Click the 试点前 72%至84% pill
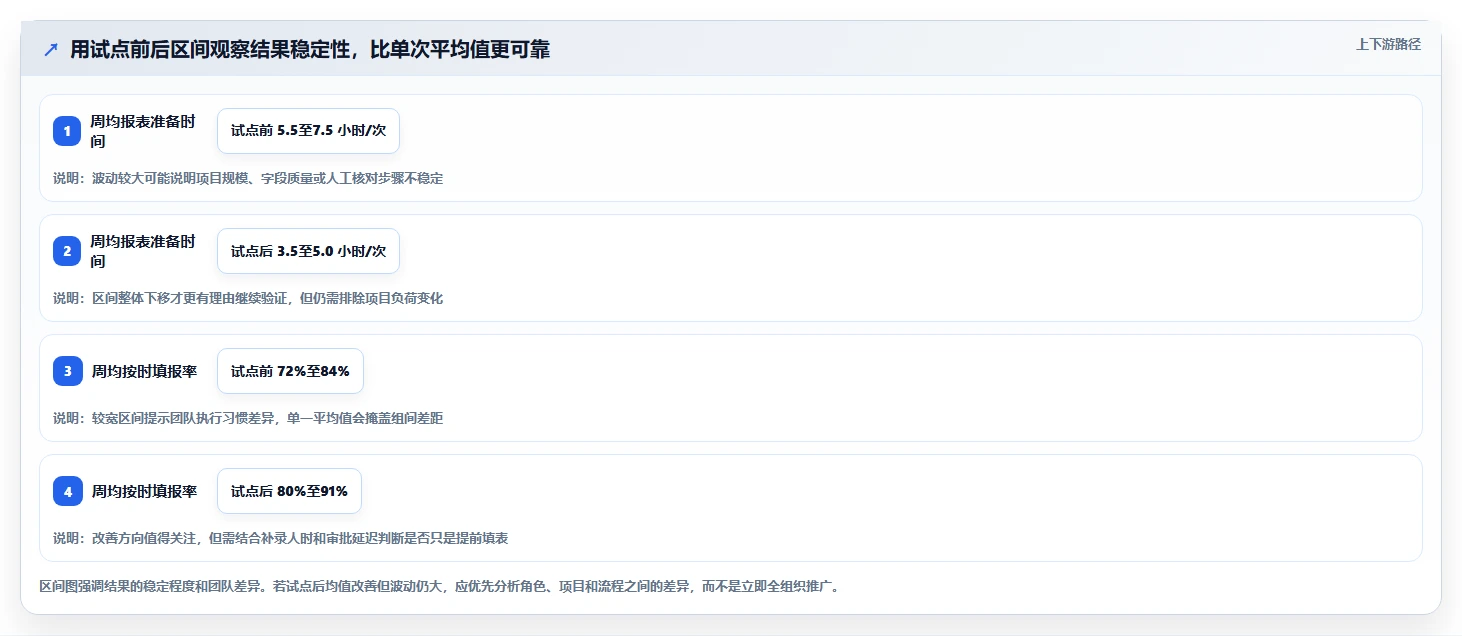This screenshot has height=636, width=1462. [x=290, y=371]
